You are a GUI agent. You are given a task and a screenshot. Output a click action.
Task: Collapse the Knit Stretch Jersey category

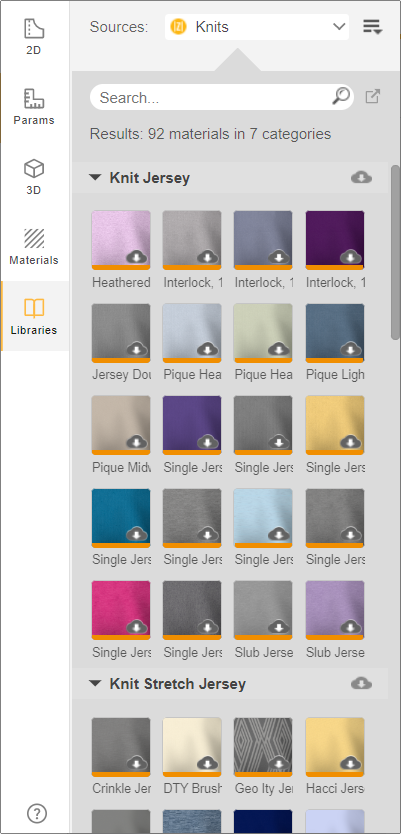pos(95,683)
